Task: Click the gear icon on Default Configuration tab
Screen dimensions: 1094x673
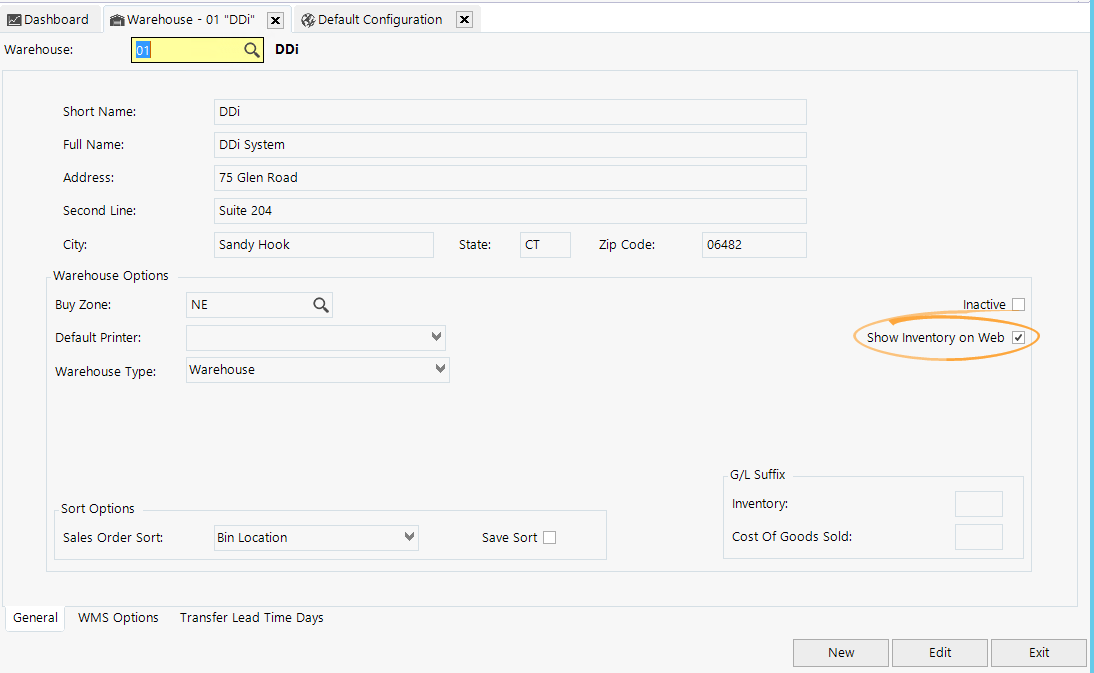Action: pos(308,19)
